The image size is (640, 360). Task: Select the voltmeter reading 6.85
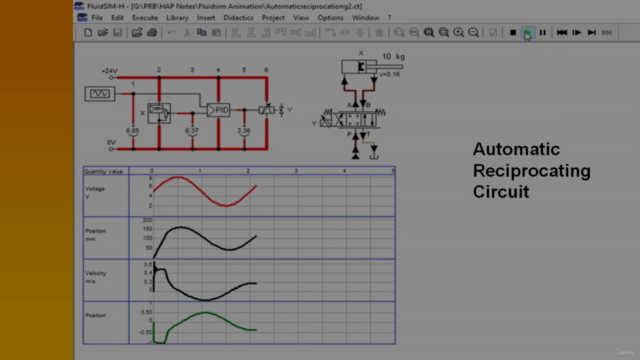coord(132,131)
